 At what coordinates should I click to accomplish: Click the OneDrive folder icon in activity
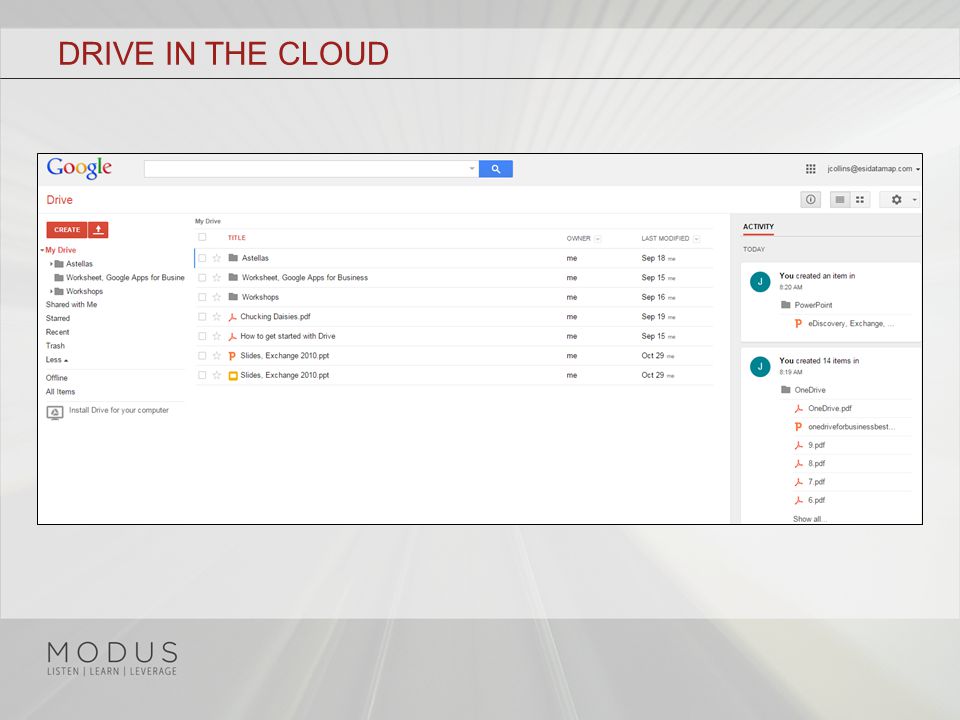tap(786, 390)
